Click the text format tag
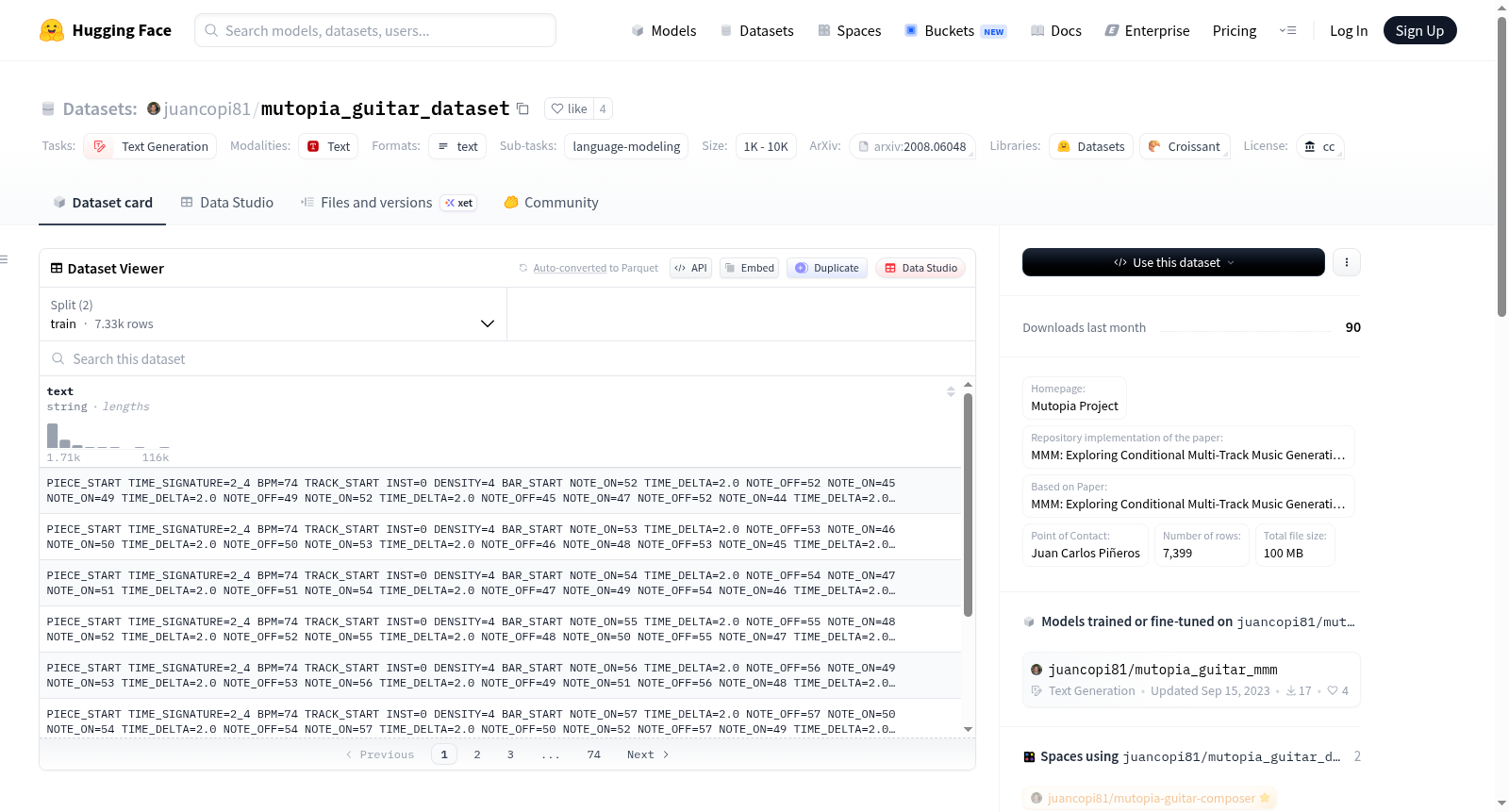1509x812 pixels. point(457,146)
